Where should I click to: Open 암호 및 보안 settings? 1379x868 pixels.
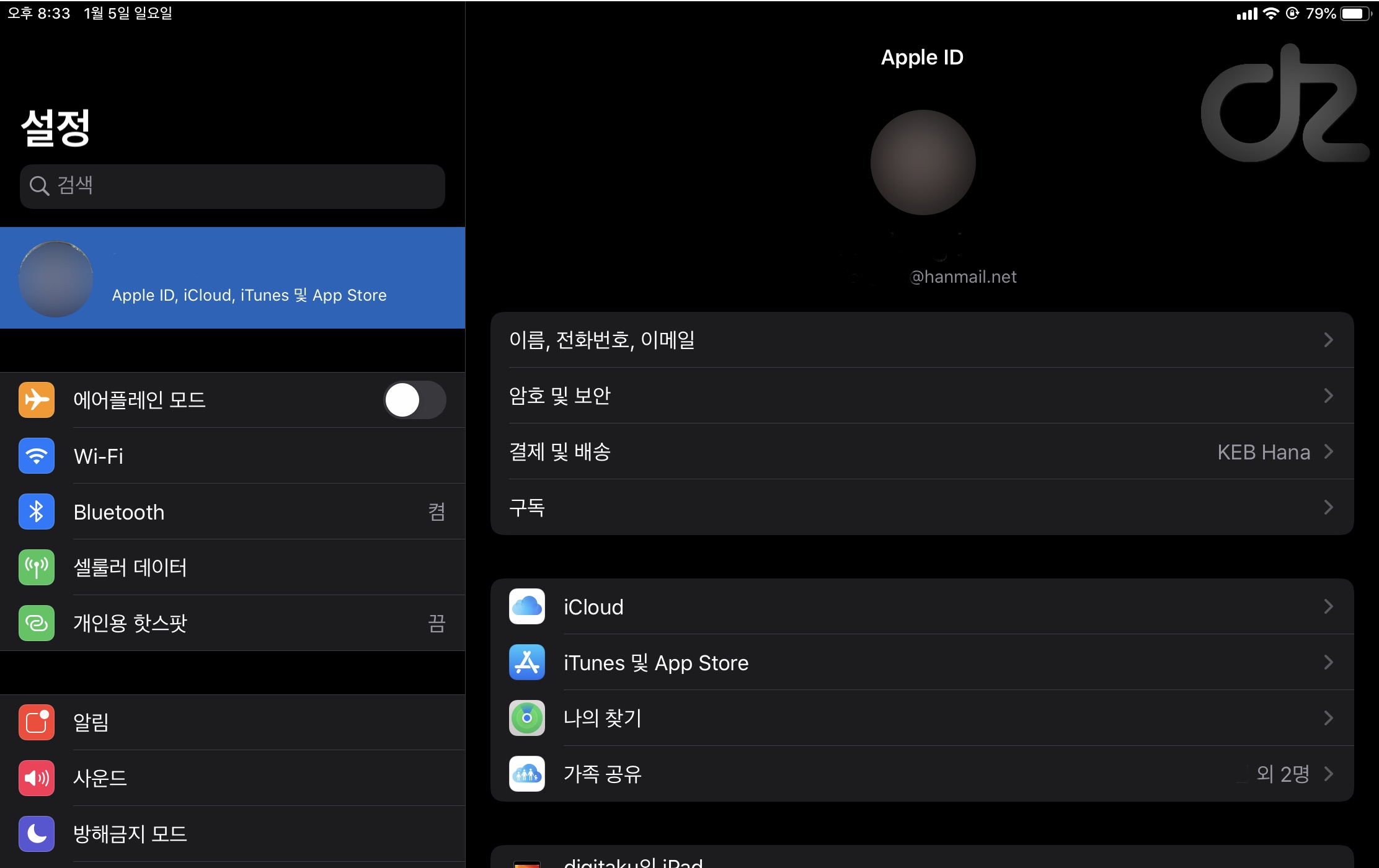tap(922, 396)
